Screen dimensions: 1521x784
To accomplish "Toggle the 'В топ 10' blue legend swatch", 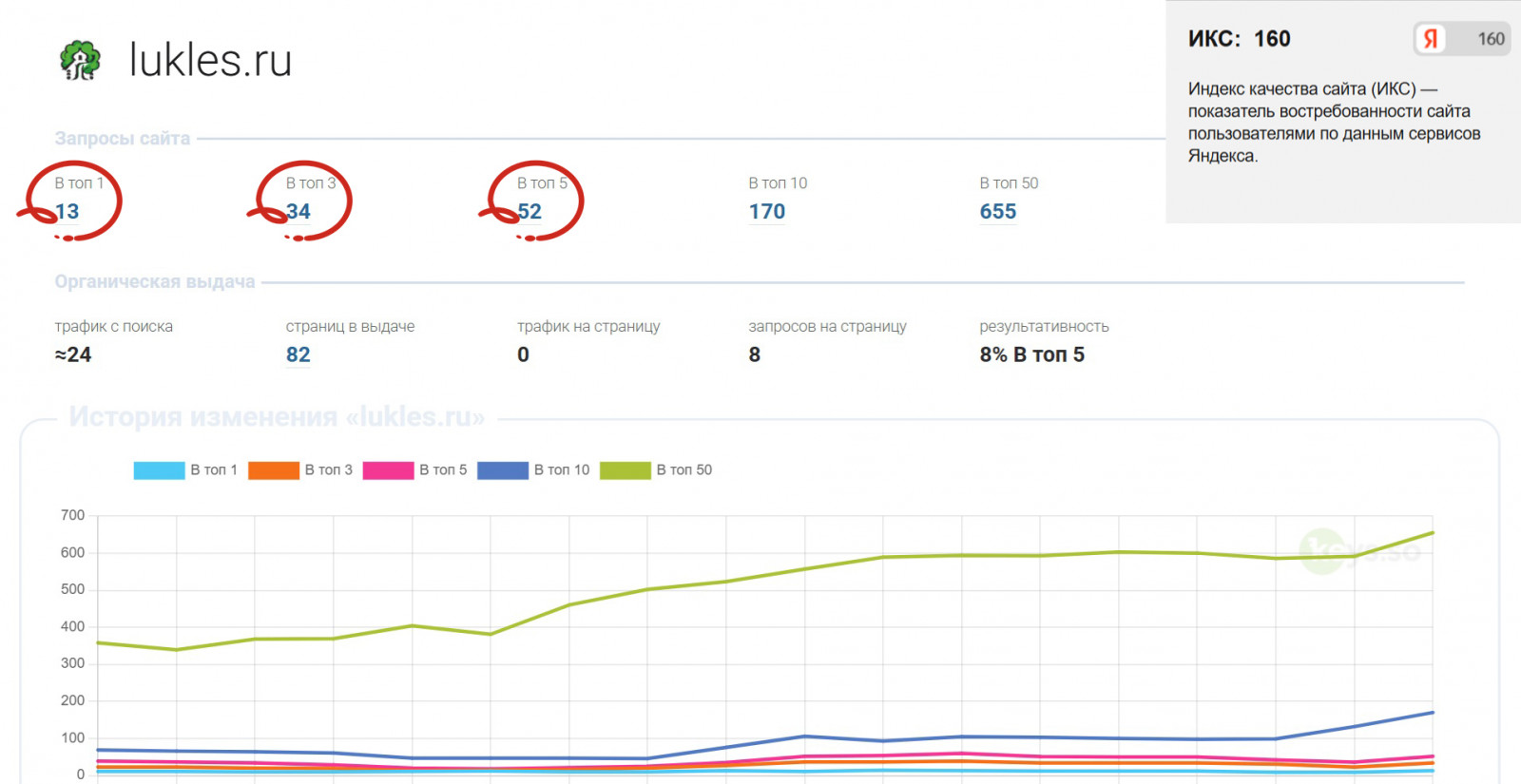I will click(x=503, y=469).
